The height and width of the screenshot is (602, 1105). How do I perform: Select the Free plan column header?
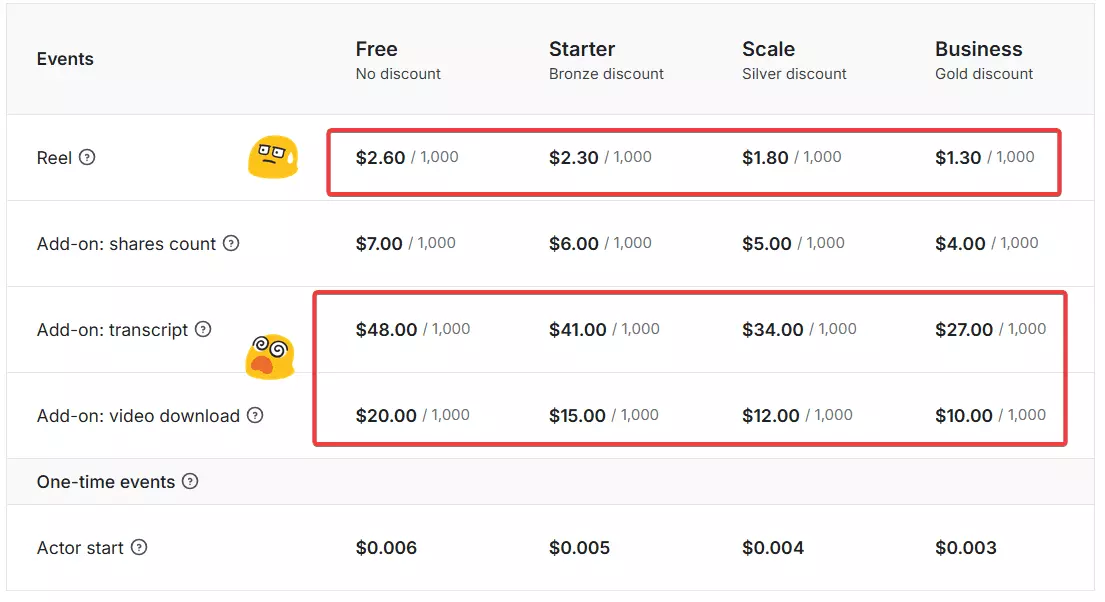pos(376,49)
